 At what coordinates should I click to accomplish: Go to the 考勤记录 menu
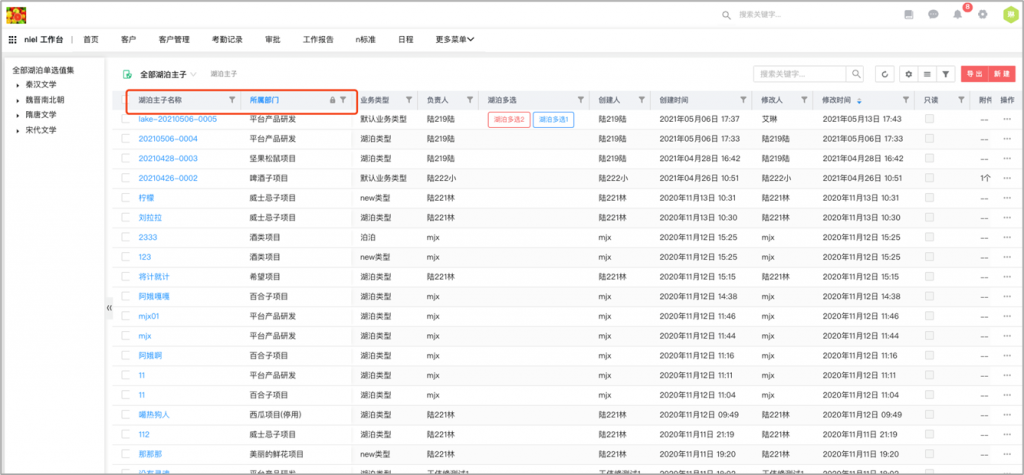click(x=227, y=39)
